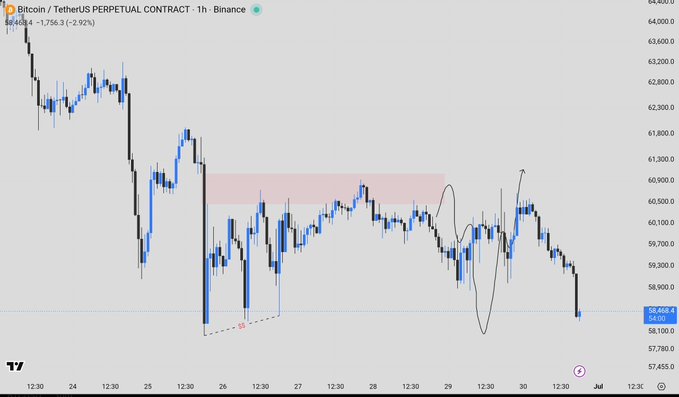Viewport: 679px width, 397px height.
Task: Open the TradingView logo at bottom left
Action: click(15, 366)
